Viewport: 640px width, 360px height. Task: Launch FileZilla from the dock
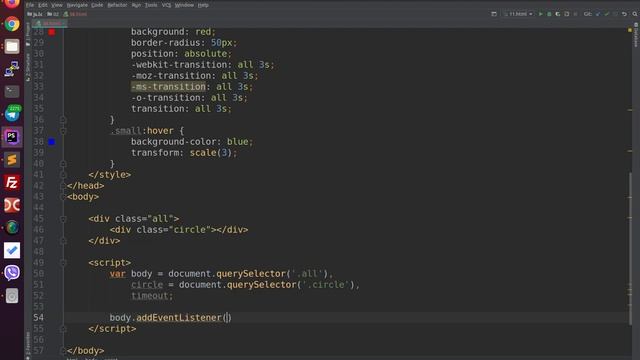pos(12,182)
